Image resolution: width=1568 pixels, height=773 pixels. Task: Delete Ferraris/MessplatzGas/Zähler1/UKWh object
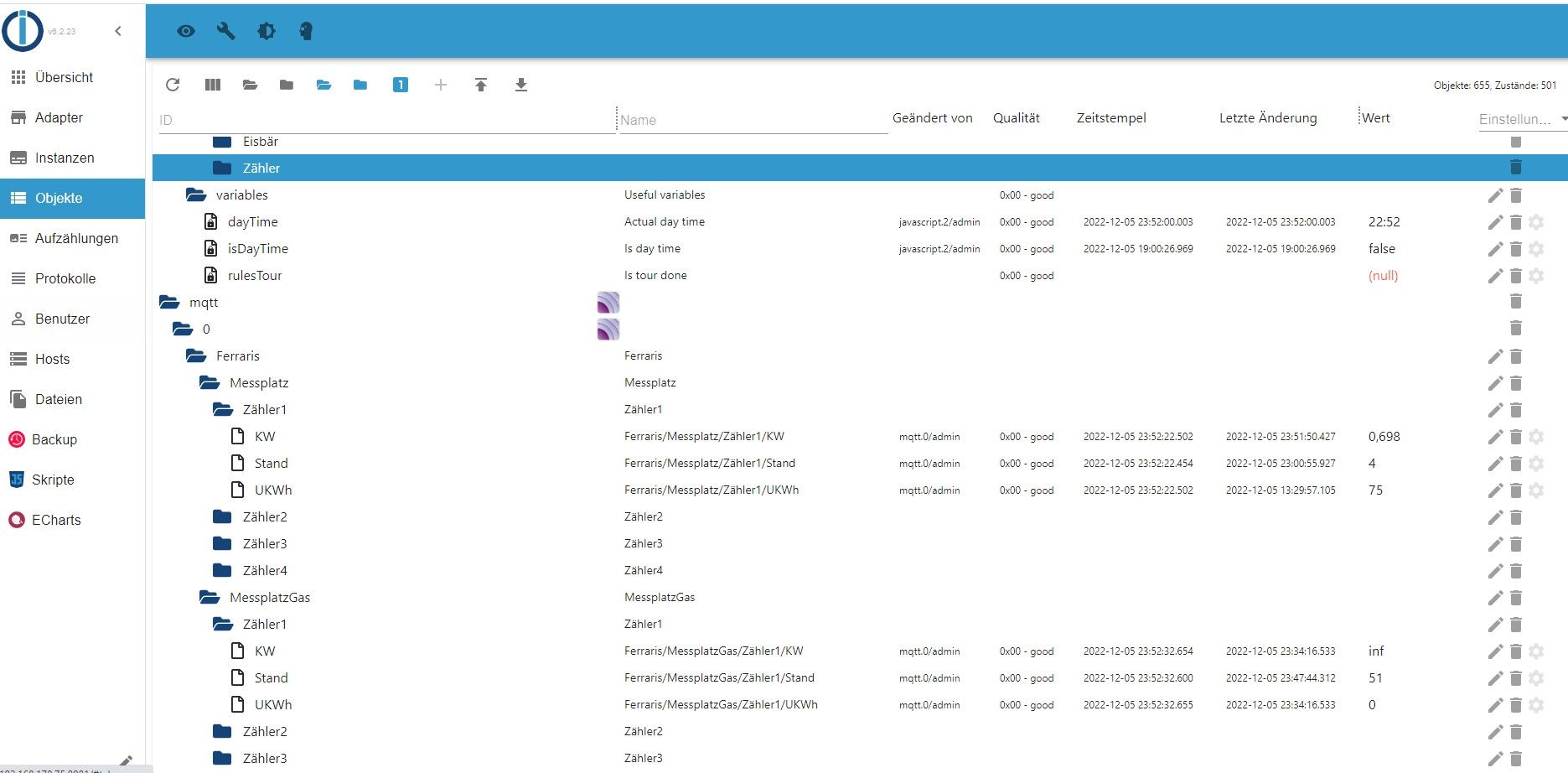coord(1516,705)
